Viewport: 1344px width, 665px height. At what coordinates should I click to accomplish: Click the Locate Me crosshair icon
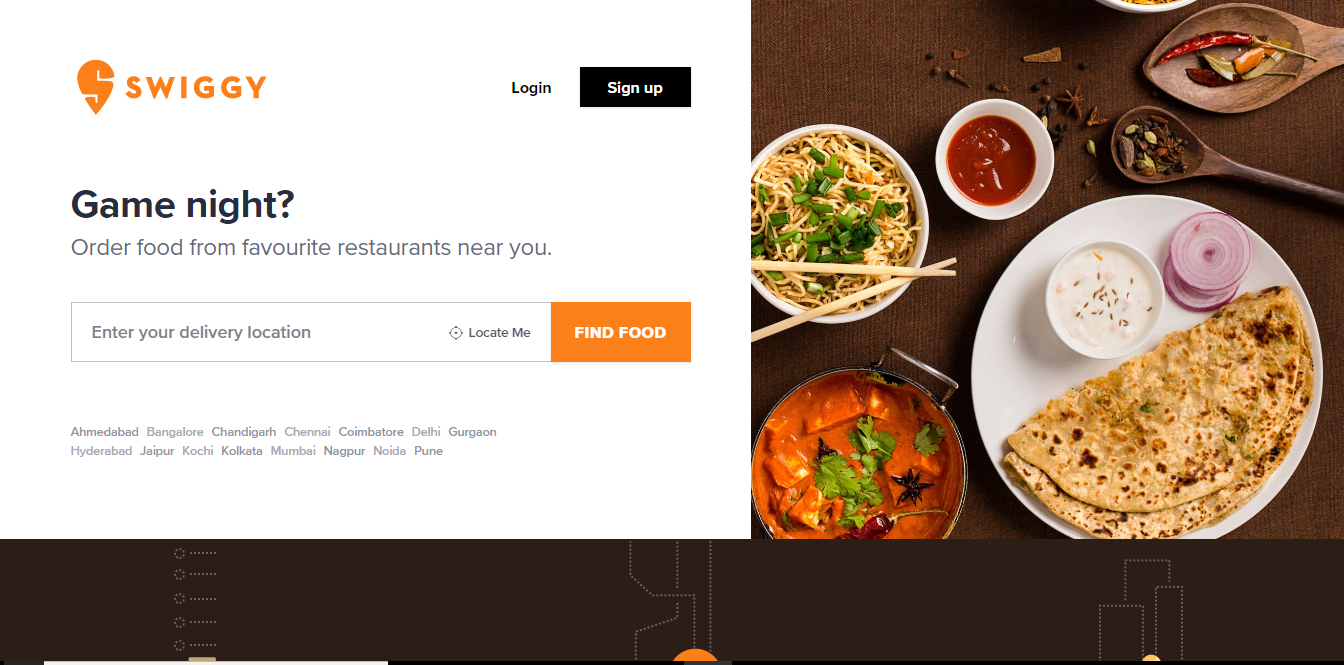click(456, 333)
